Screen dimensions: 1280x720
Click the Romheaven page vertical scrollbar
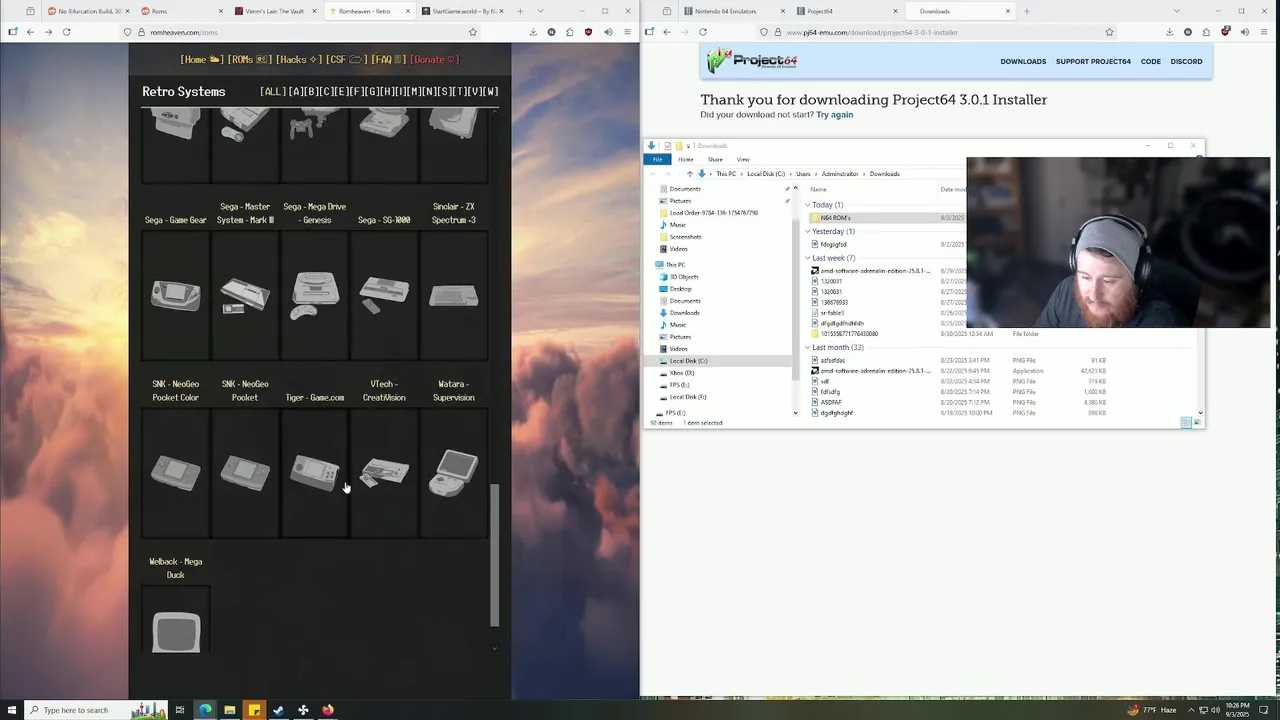coord(494,555)
